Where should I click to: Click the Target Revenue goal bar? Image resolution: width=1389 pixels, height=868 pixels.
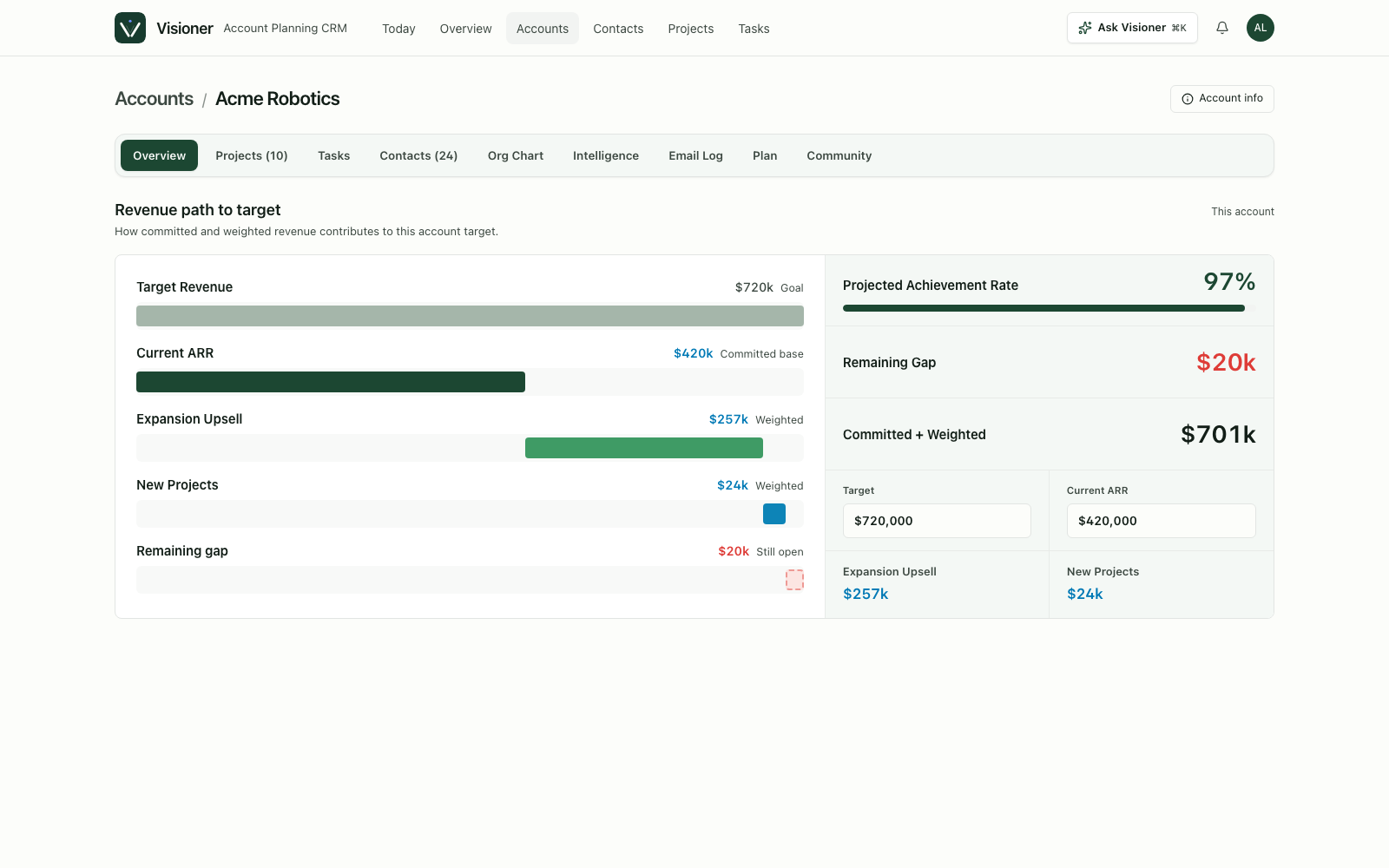point(470,316)
